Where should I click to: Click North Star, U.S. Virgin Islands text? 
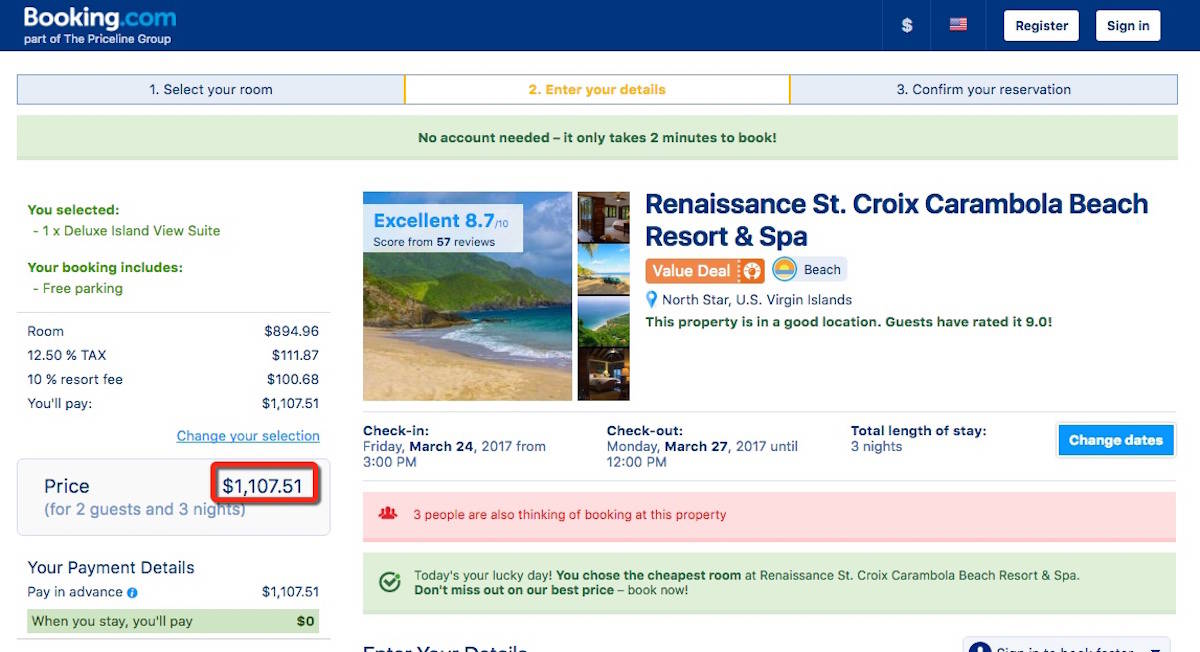pyautogui.click(x=757, y=300)
